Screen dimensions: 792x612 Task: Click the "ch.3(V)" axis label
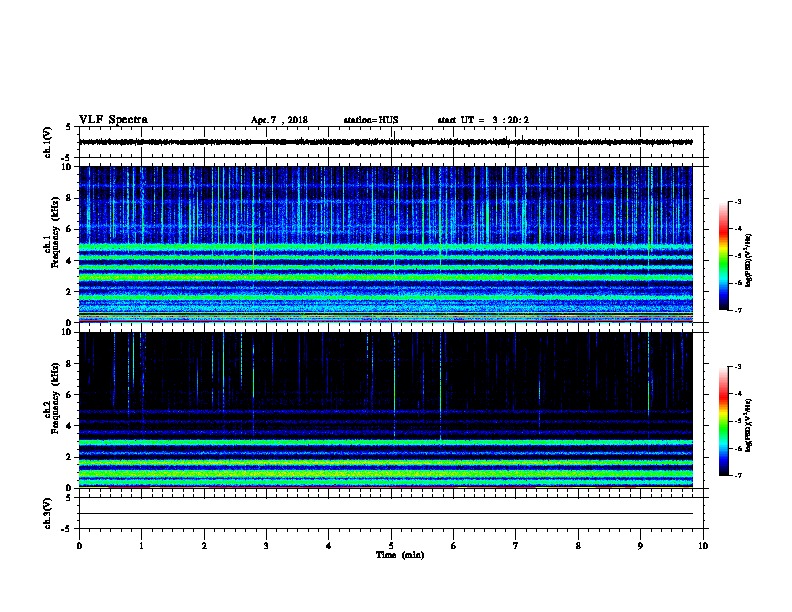(47, 513)
